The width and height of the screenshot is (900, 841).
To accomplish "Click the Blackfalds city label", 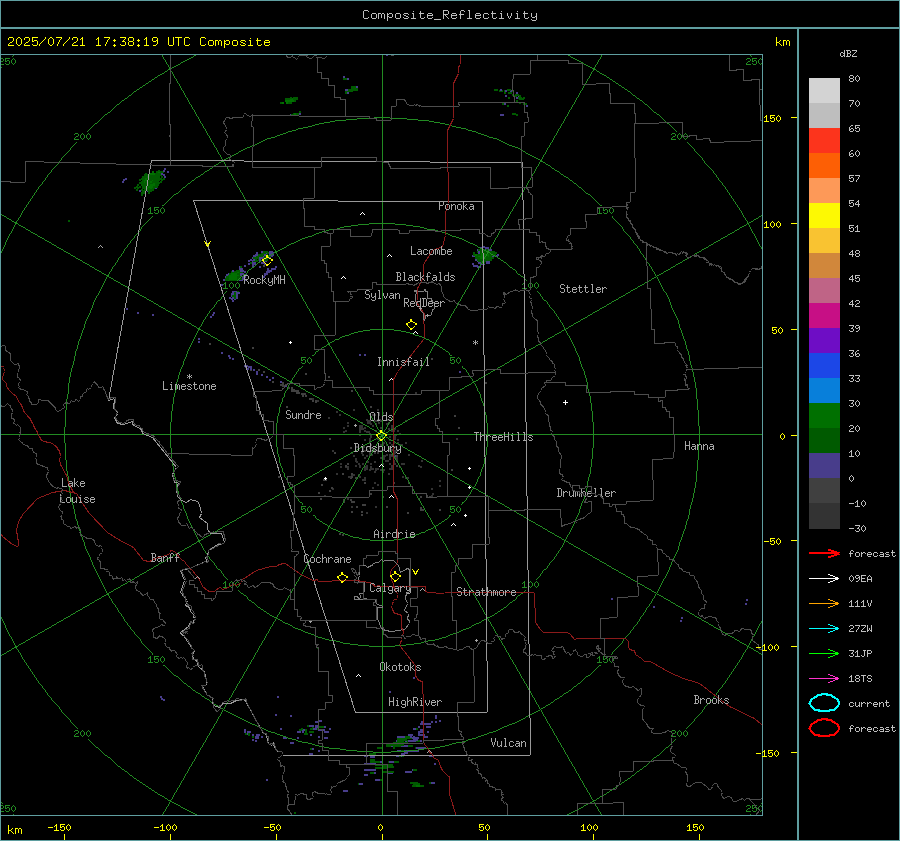I will pyautogui.click(x=425, y=277).
